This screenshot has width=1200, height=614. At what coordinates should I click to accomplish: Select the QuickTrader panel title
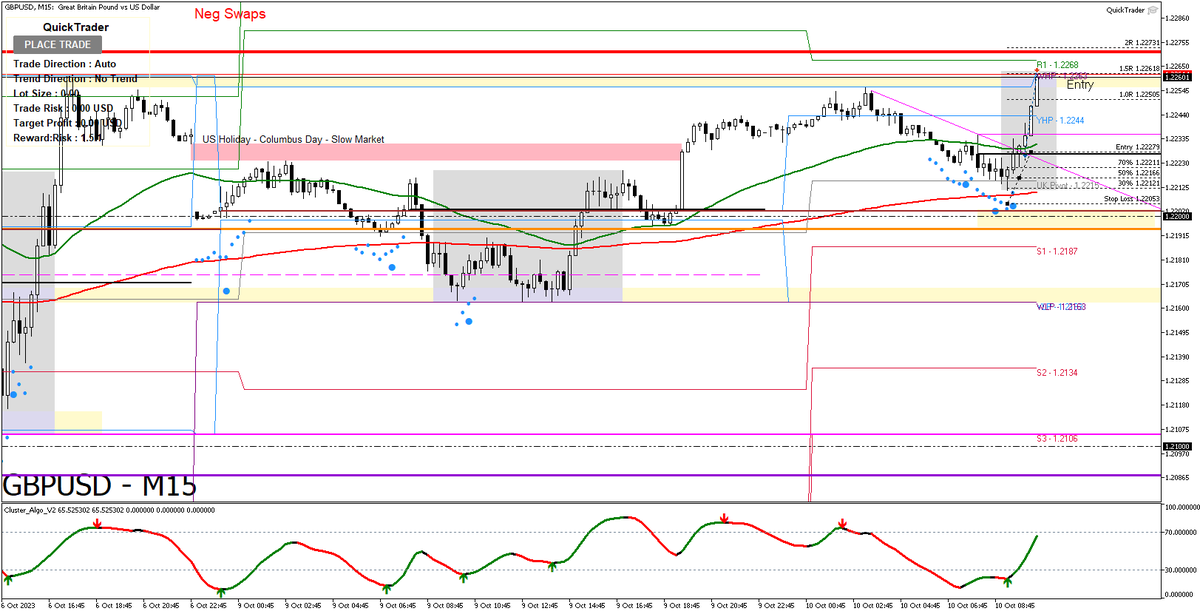(76, 27)
